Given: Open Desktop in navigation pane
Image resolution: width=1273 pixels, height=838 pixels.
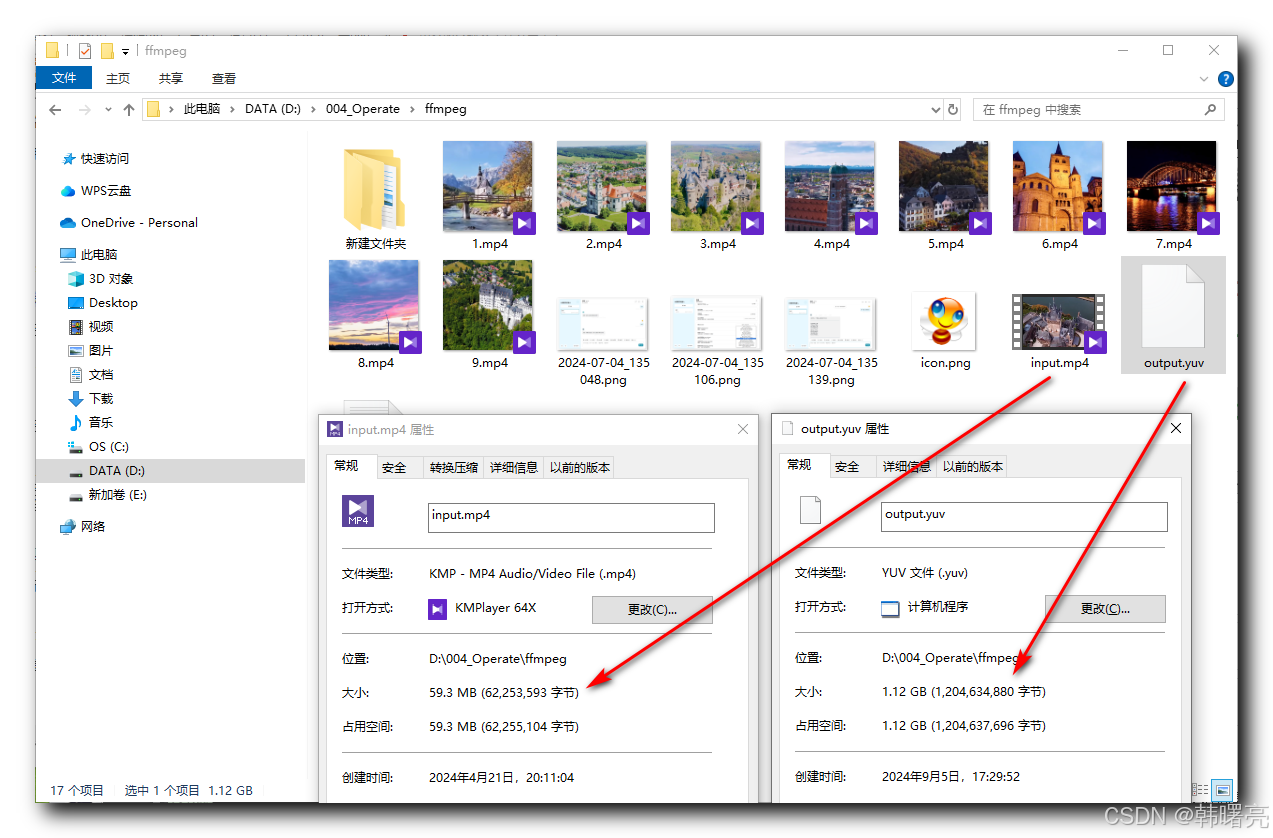Looking at the screenshot, I should (103, 302).
